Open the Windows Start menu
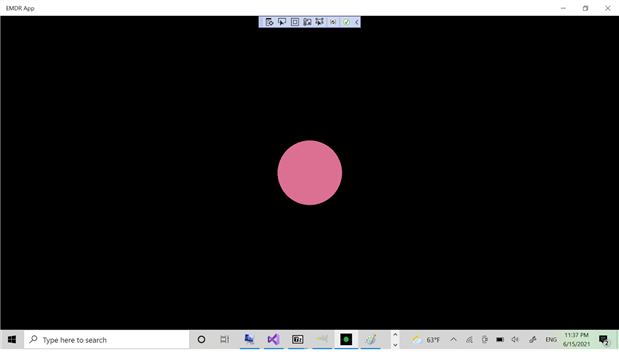The height and width of the screenshot is (363, 619). click(x=12, y=339)
